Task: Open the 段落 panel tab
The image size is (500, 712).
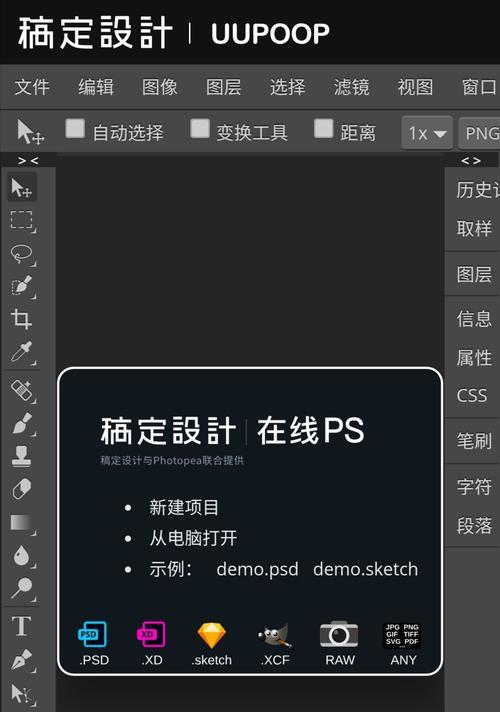Action: point(474,525)
